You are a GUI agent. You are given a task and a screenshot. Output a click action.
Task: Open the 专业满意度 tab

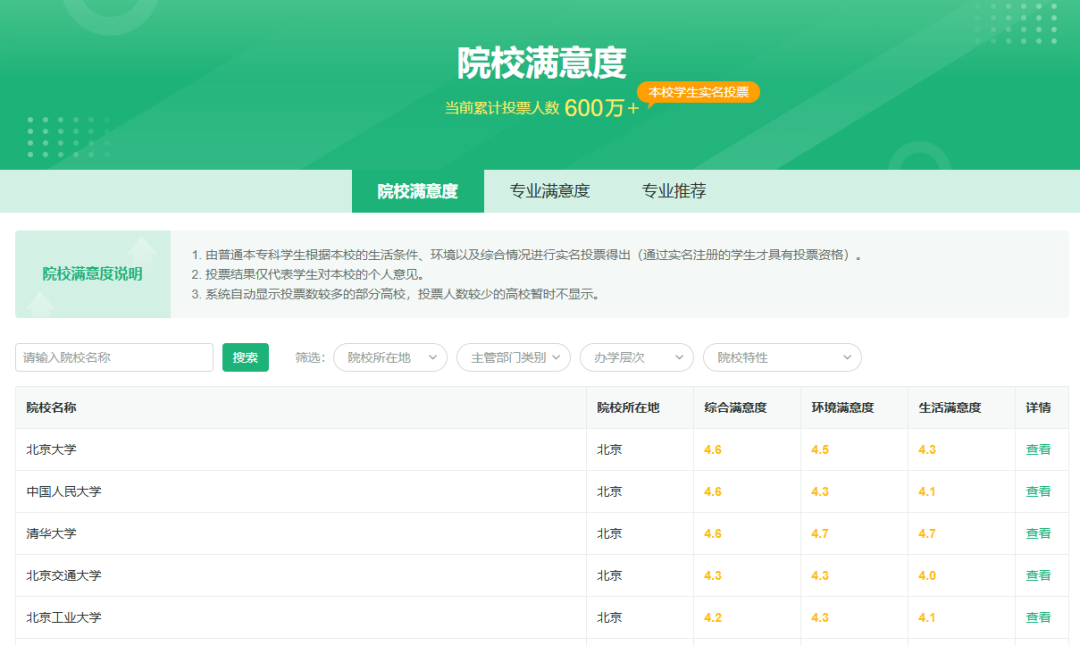550,191
